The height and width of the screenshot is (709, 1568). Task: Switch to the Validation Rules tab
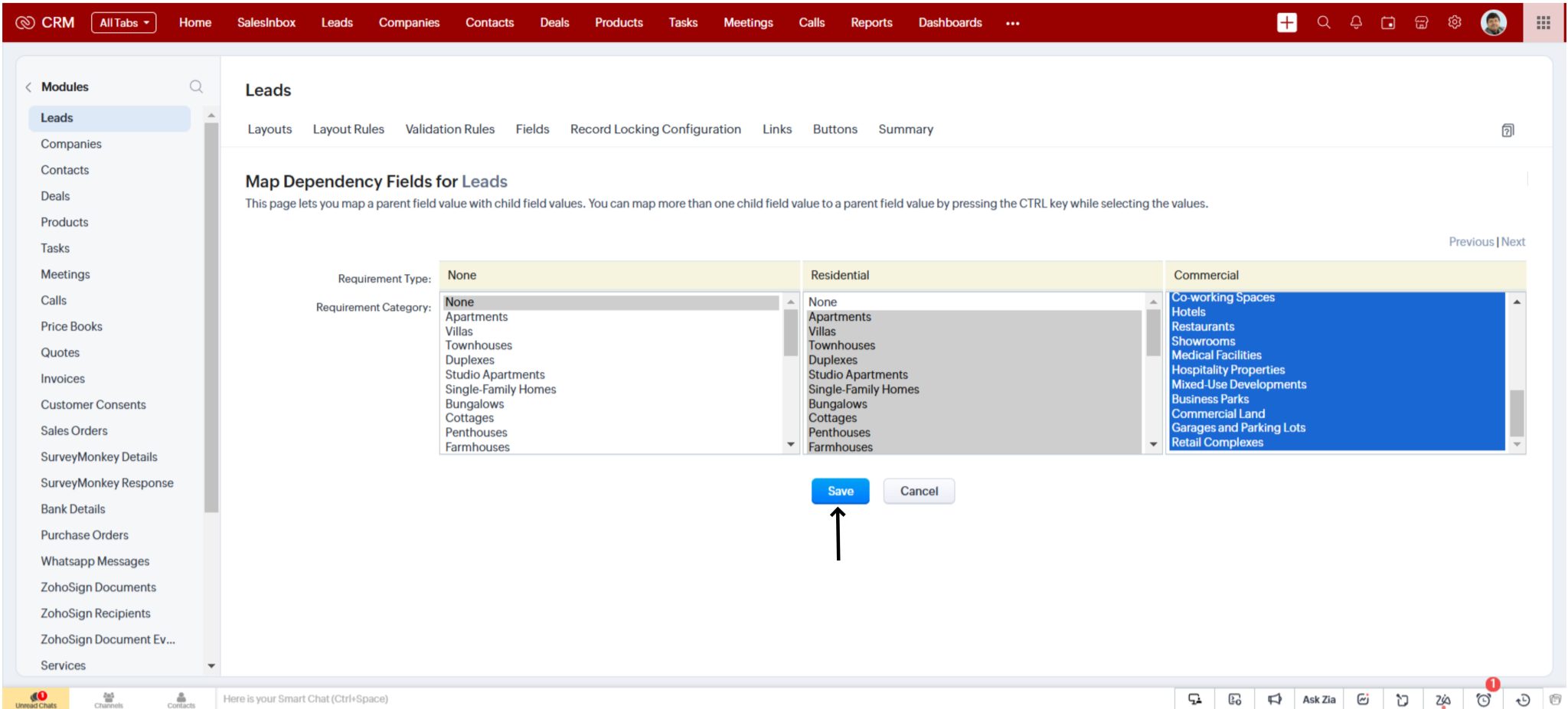pos(449,129)
